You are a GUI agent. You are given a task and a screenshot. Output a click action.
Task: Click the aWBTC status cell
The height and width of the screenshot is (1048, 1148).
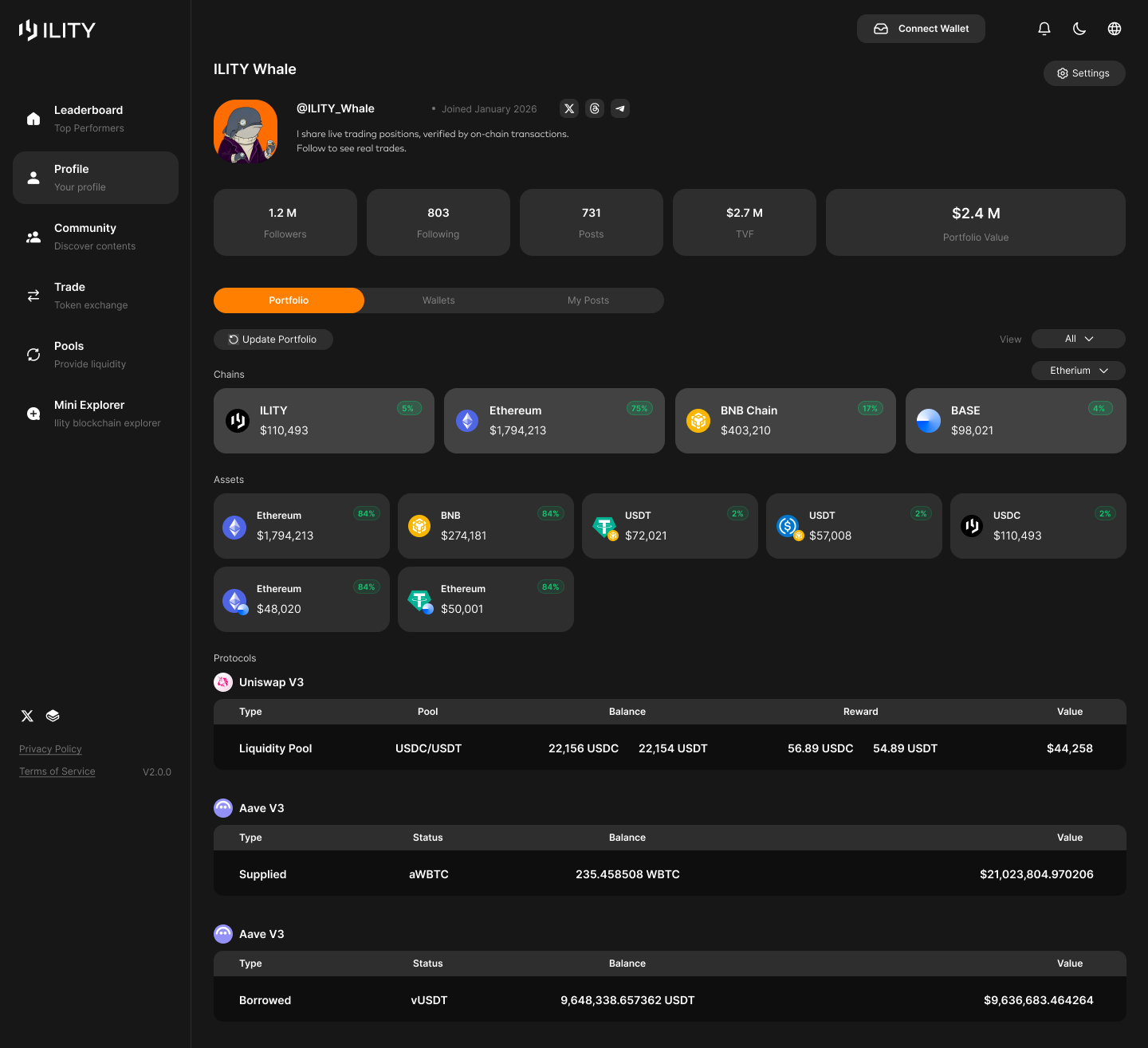[x=429, y=874]
